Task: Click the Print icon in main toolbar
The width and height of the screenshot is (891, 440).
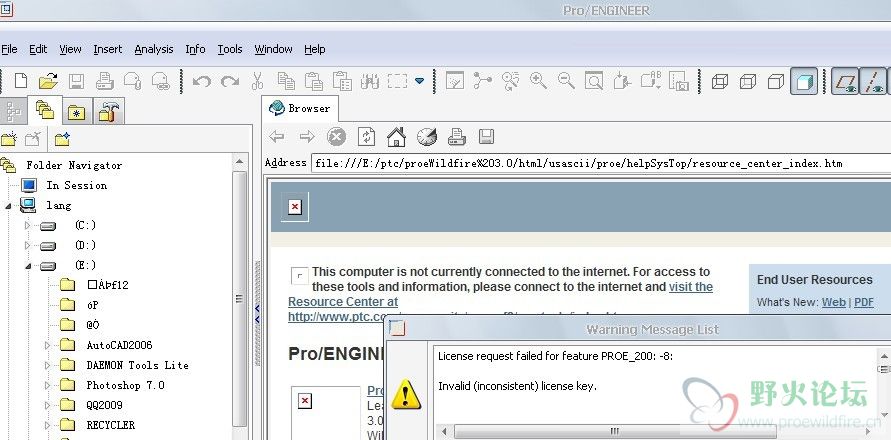Action: 105,81
